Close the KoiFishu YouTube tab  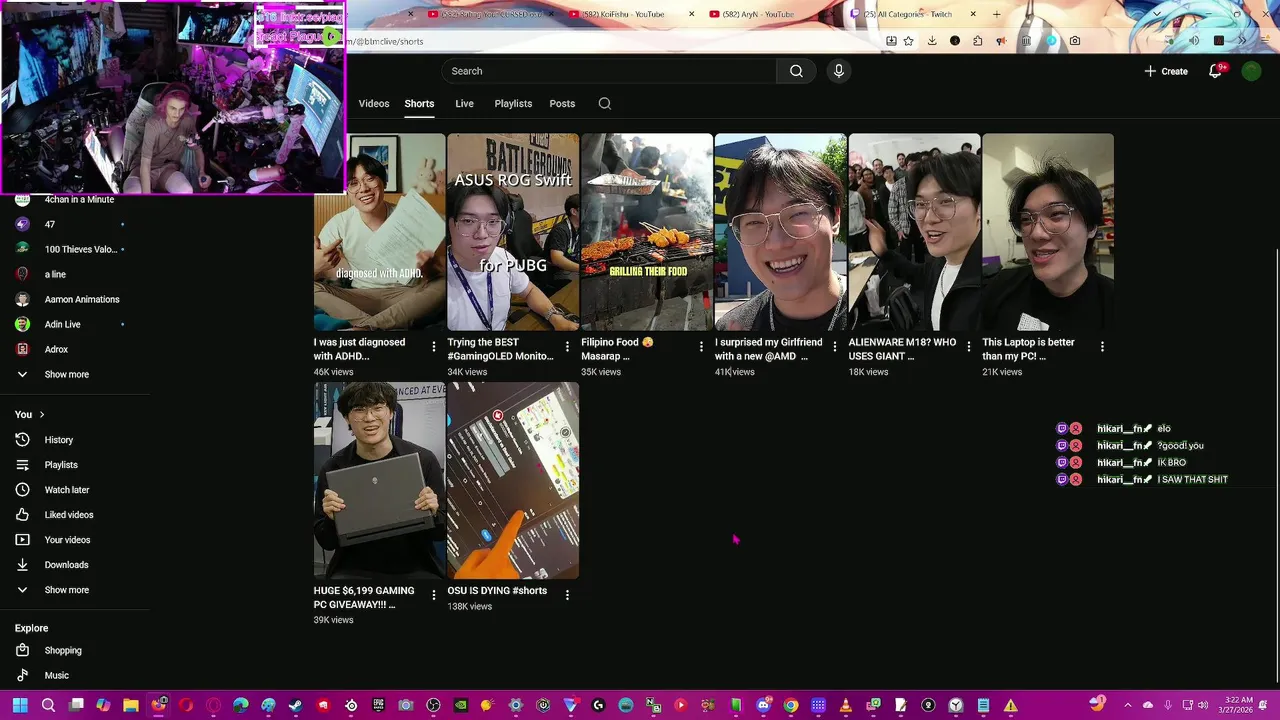pyautogui.click(x=691, y=14)
